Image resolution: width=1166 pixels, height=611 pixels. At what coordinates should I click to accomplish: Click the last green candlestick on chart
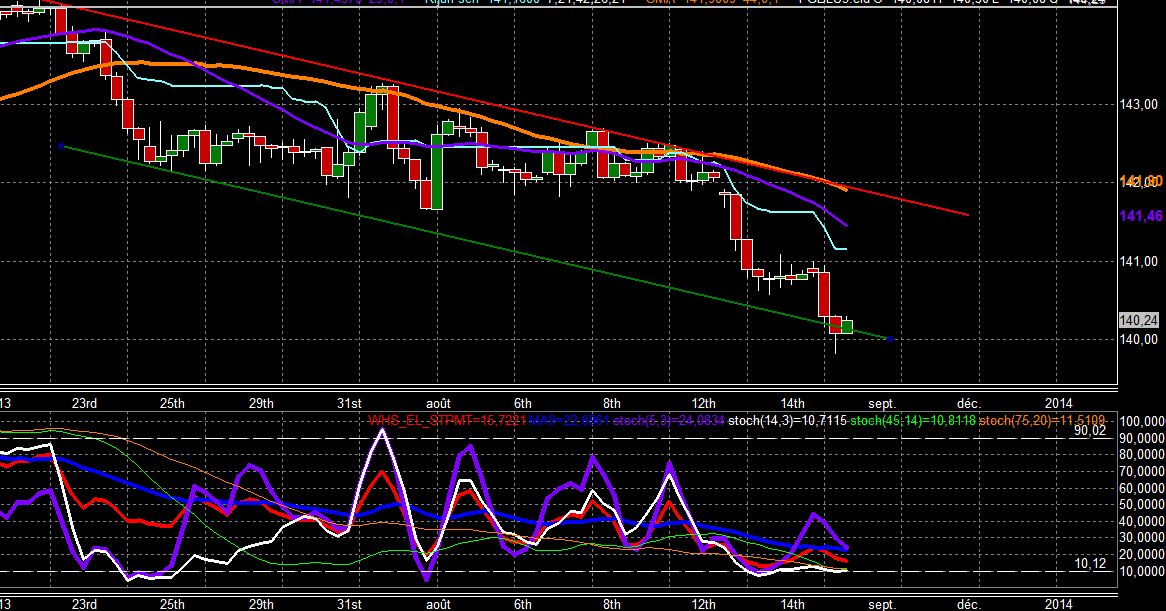click(x=846, y=326)
